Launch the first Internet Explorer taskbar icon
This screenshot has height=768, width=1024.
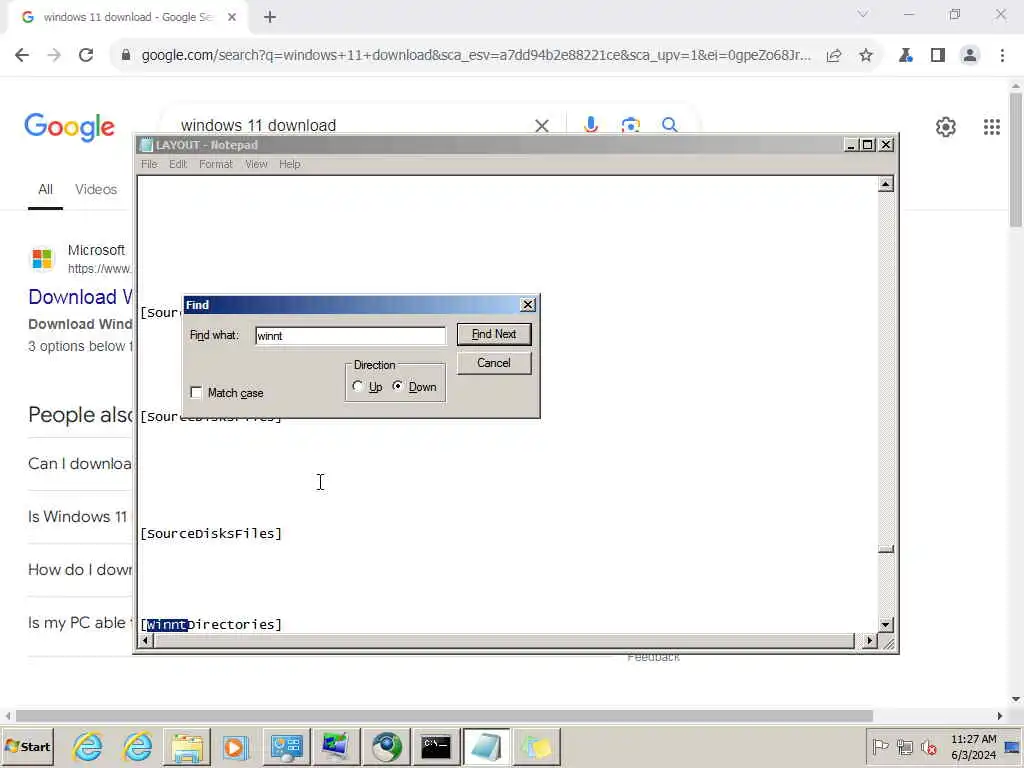(88, 746)
